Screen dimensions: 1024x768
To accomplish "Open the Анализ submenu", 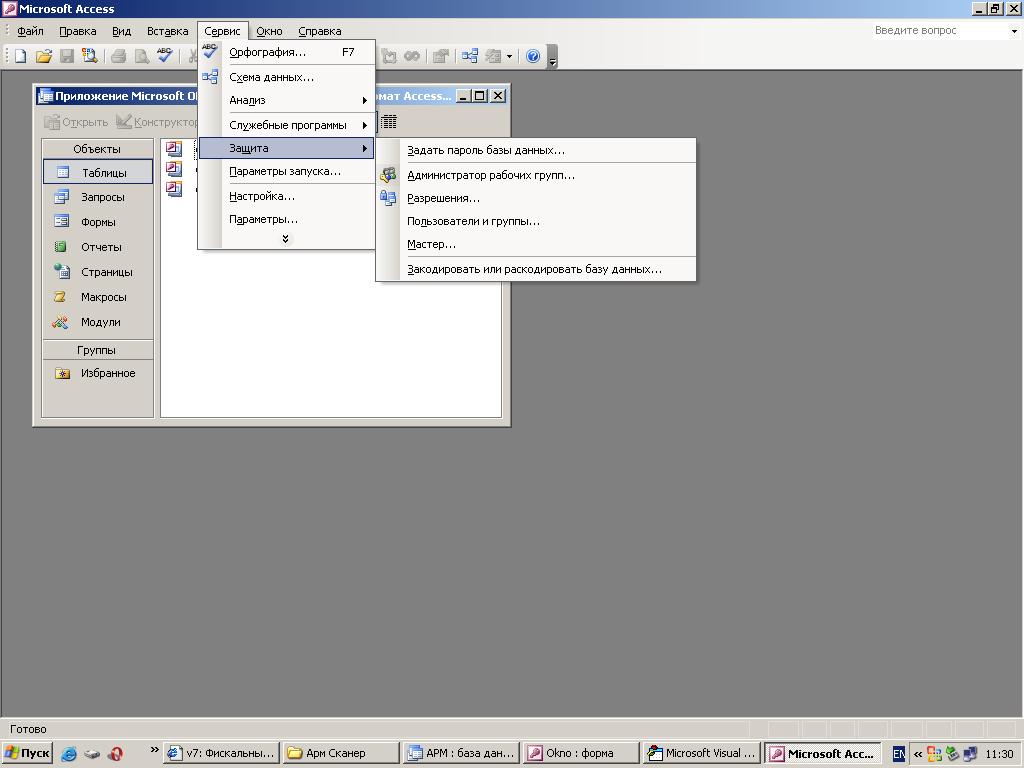I will pos(286,100).
